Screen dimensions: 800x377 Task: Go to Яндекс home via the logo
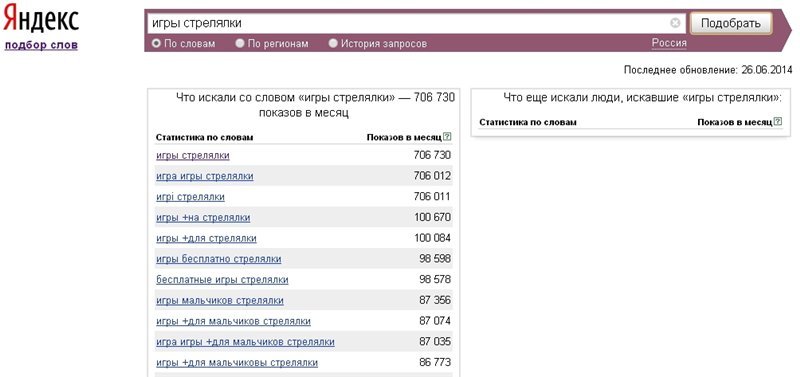click(x=41, y=20)
